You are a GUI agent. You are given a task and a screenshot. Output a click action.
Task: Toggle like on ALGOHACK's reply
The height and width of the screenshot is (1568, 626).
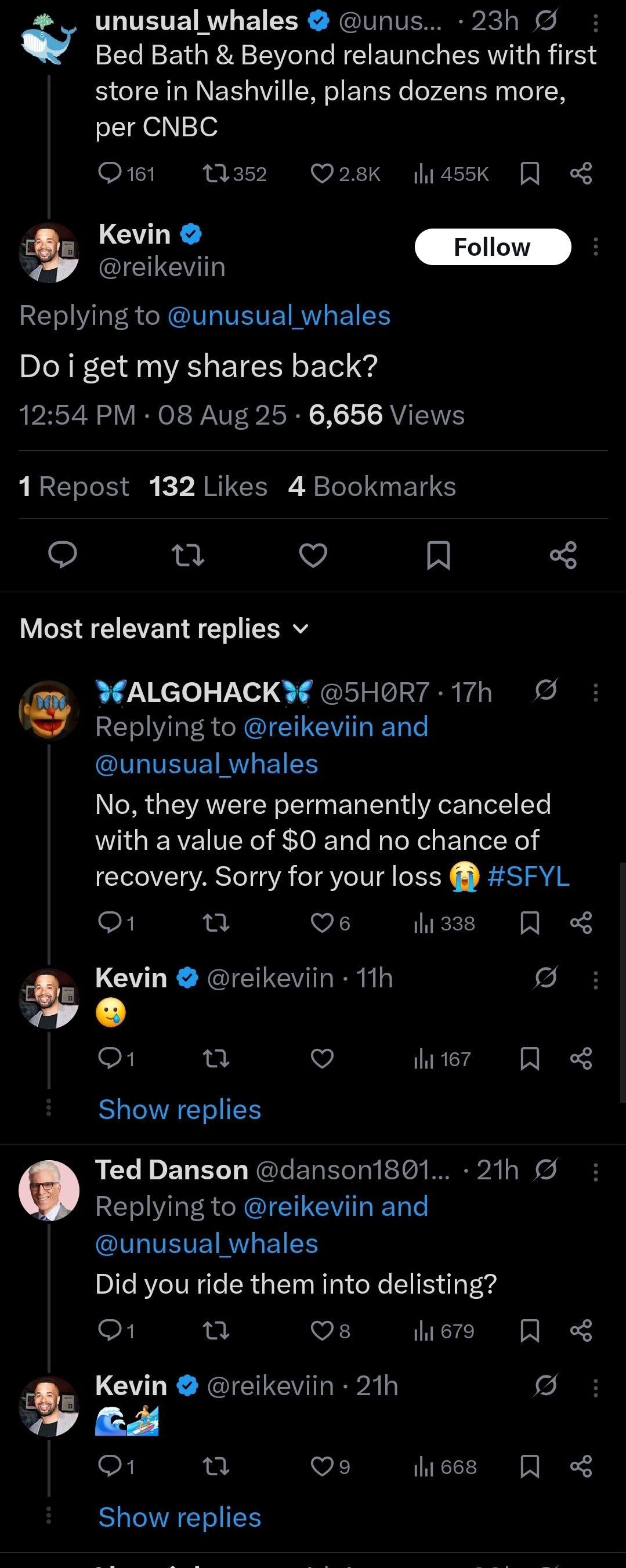click(x=323, y=924)
